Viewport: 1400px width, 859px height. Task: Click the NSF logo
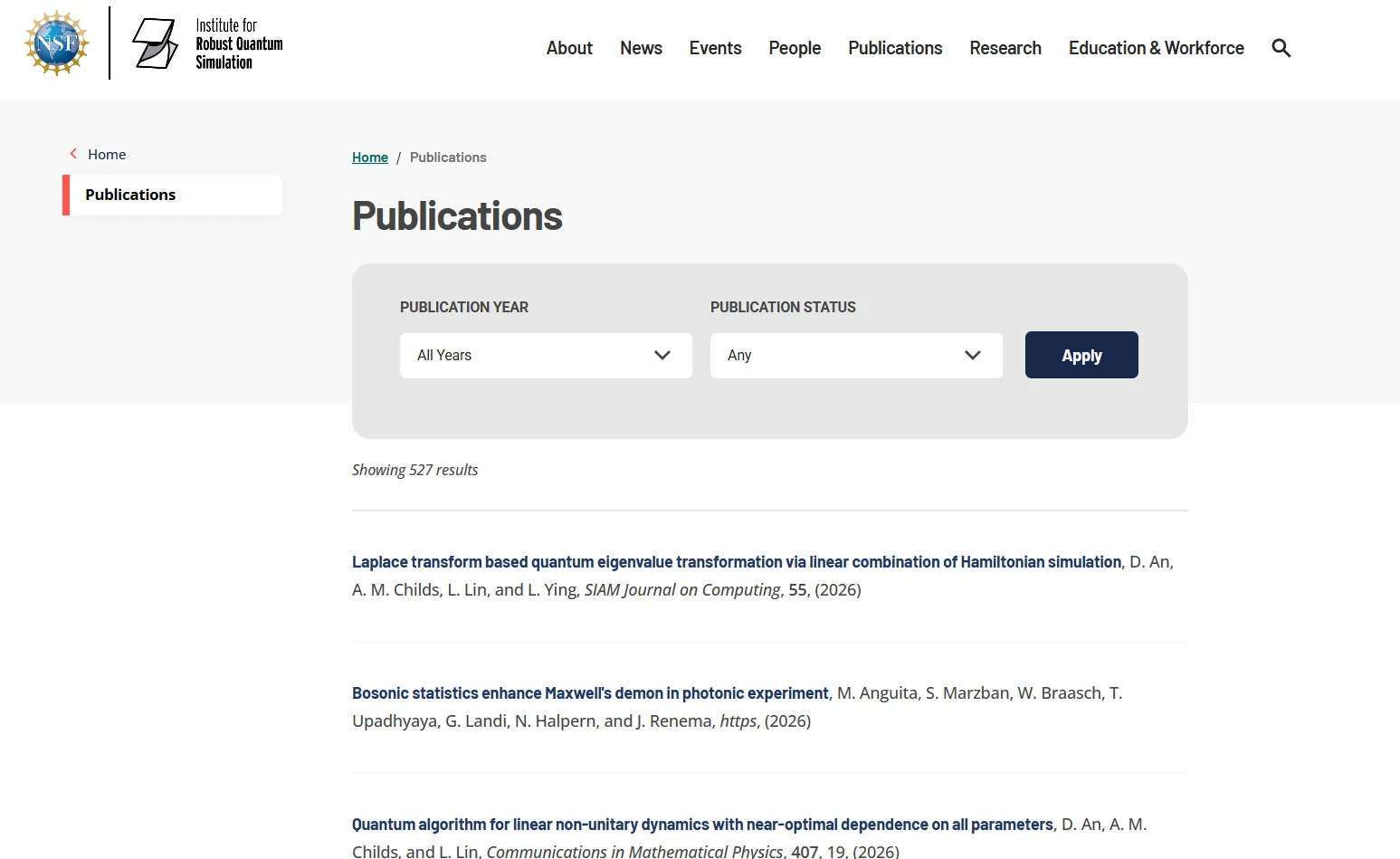tap(57, 43)
